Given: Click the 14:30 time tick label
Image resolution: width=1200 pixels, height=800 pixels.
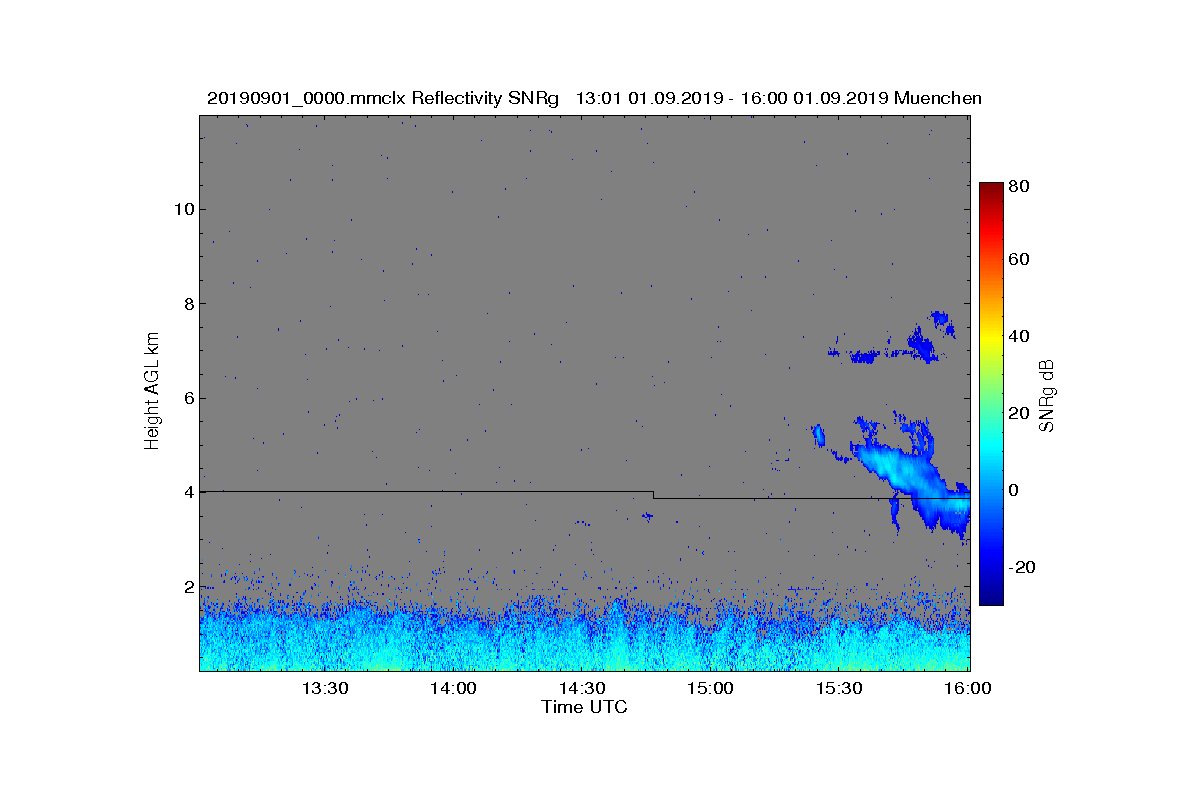Looking at the screenshot, I should coord(583,688).
